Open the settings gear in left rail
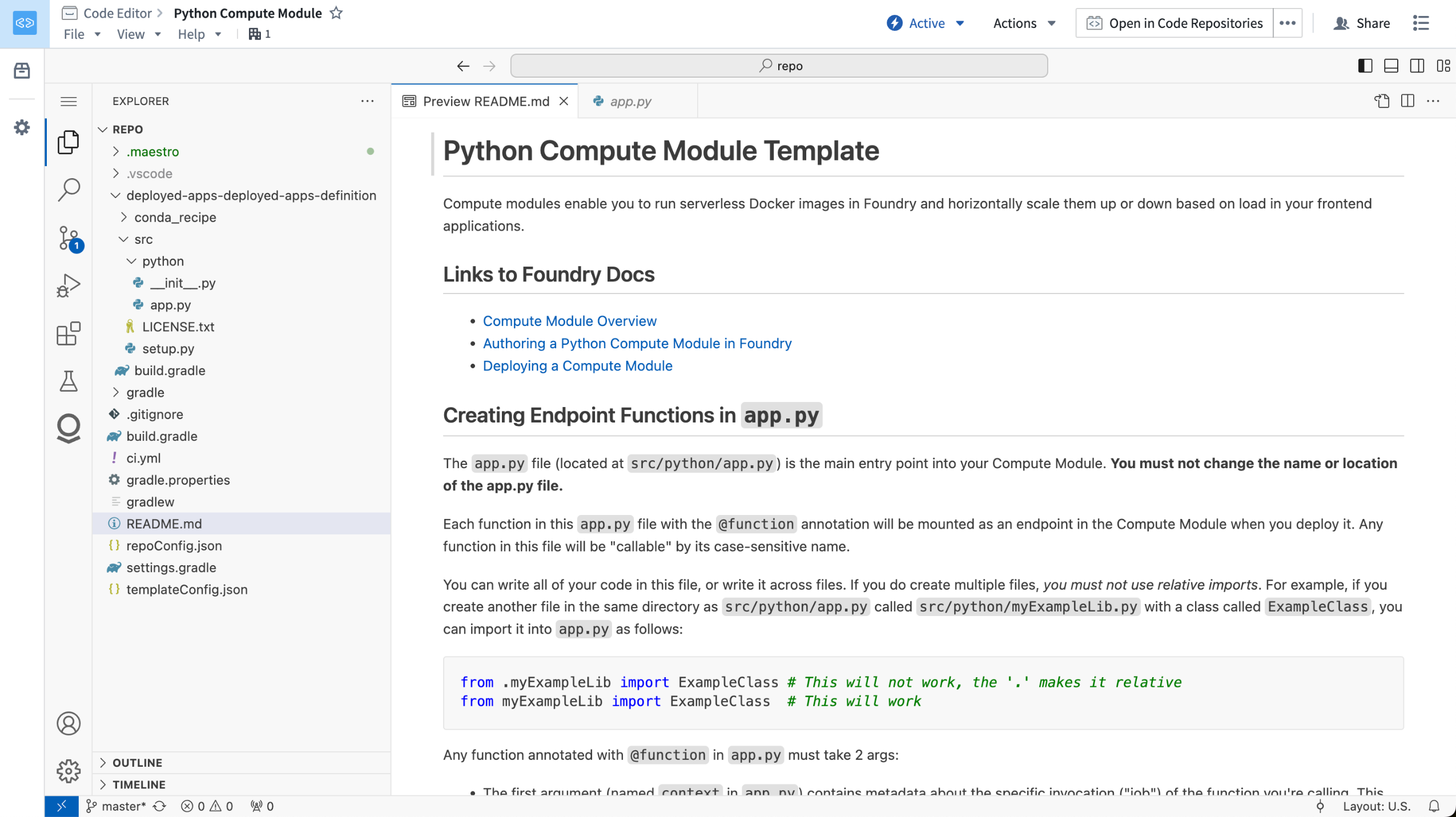 point(22,127)
